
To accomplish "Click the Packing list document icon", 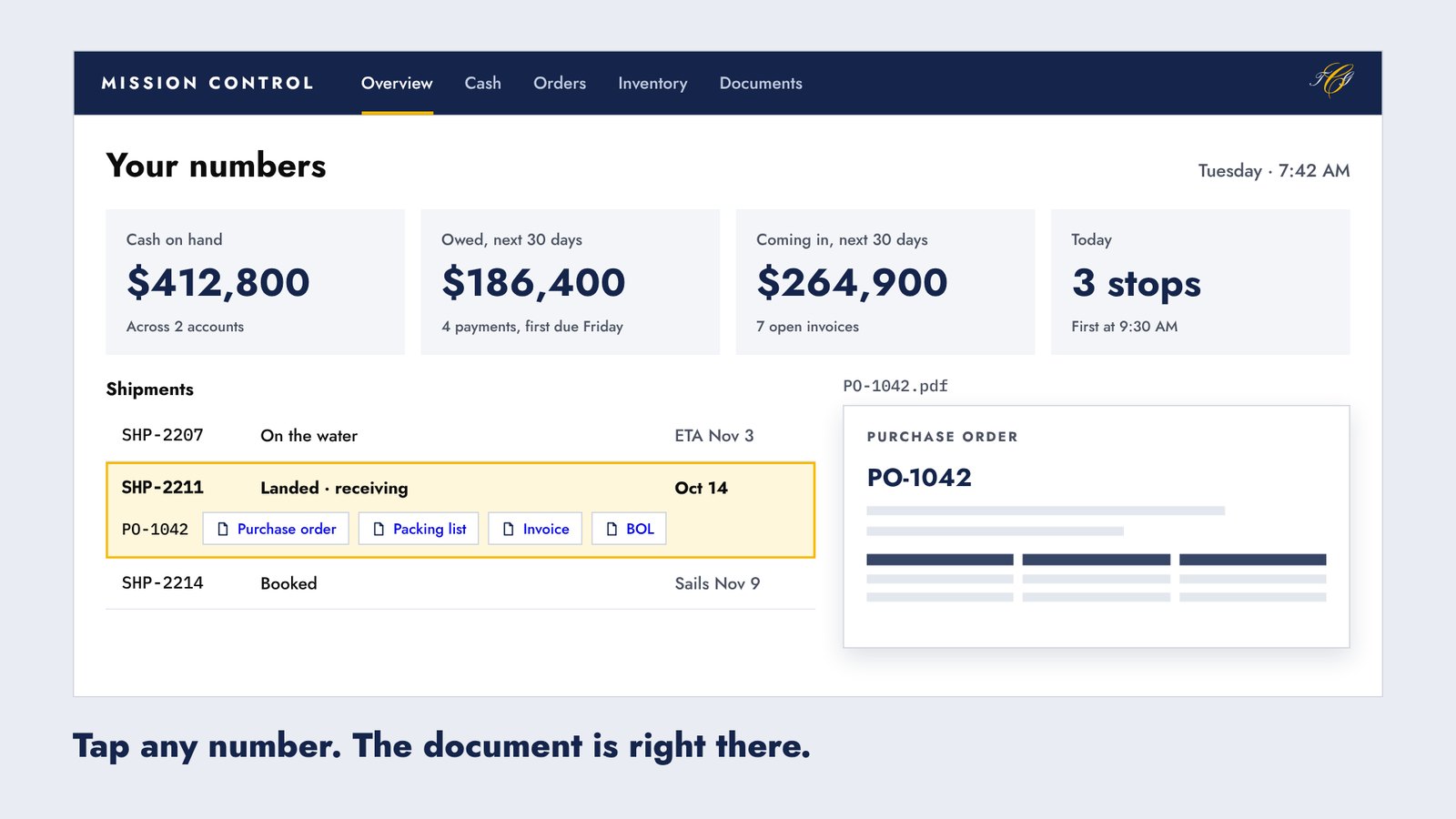I will point(379,529).
